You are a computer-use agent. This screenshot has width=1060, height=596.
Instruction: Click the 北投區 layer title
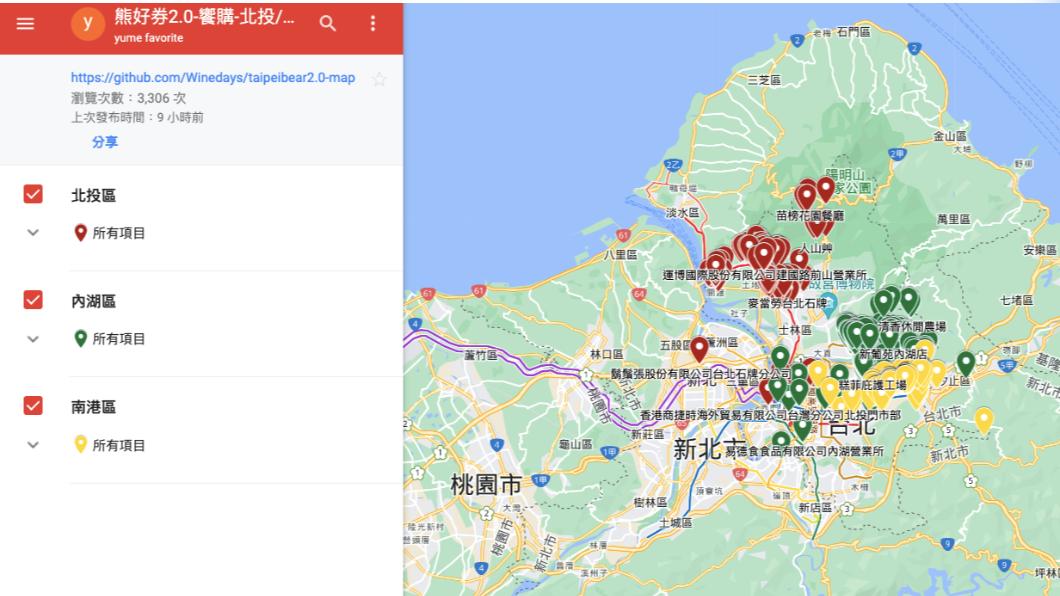click(x=93, y=195)
